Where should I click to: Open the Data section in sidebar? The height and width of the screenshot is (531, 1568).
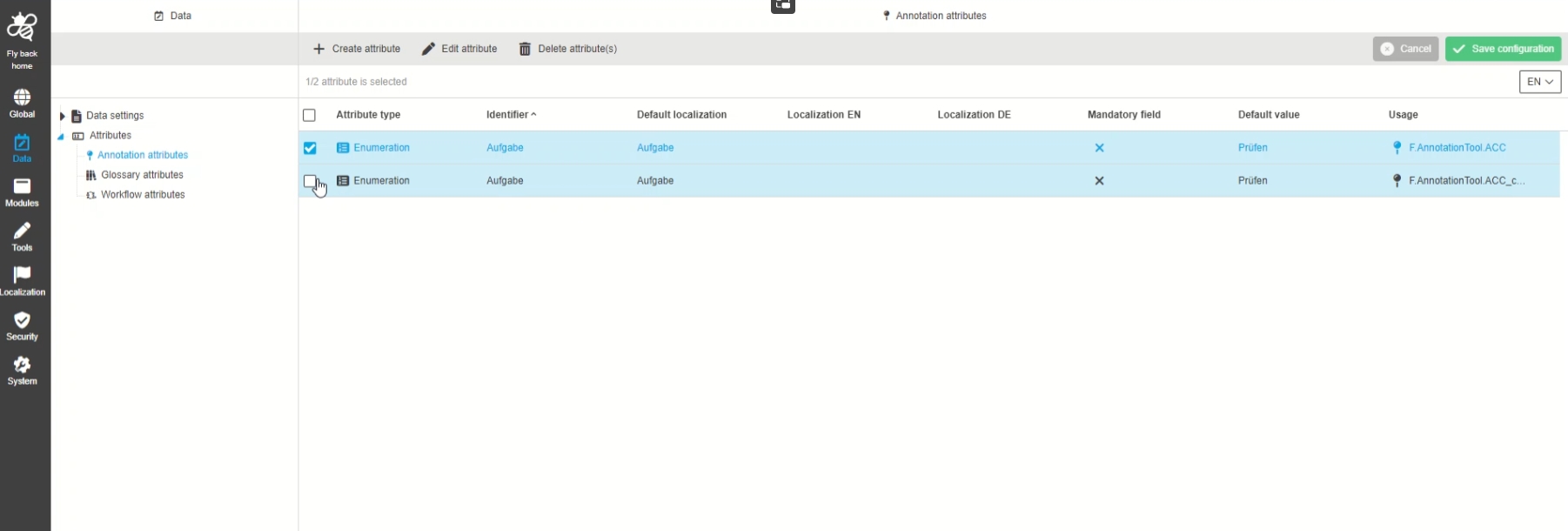pos(22,147)
